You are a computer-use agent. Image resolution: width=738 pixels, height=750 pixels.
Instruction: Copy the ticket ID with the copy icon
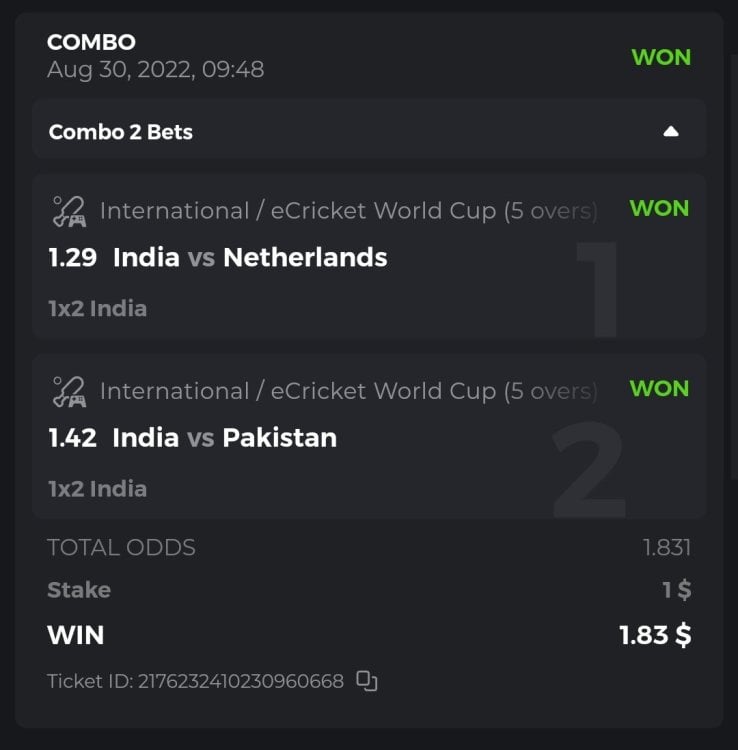pos(367,682)
